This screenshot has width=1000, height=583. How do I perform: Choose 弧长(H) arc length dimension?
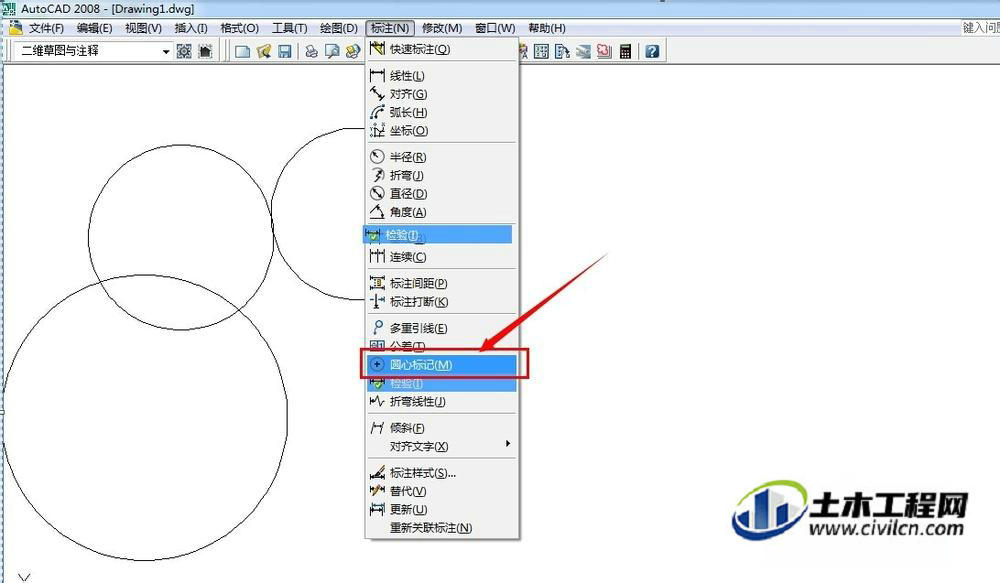click(441, 113)
